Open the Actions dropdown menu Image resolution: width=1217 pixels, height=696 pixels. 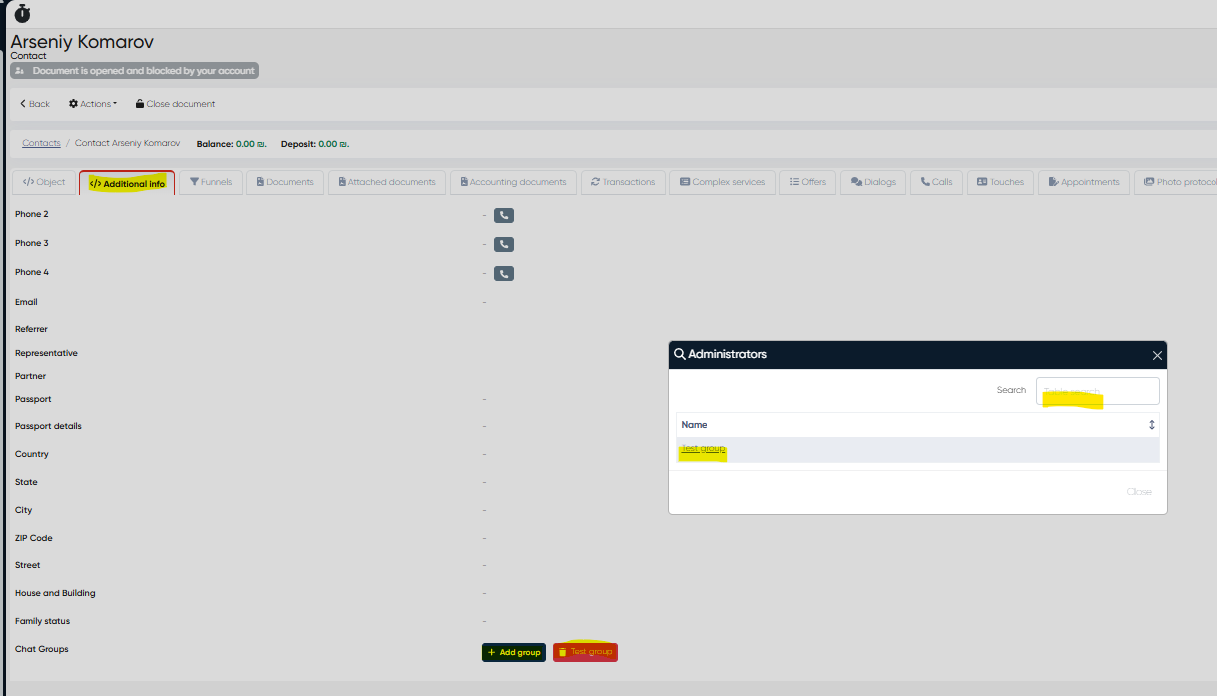click(93, 104)
